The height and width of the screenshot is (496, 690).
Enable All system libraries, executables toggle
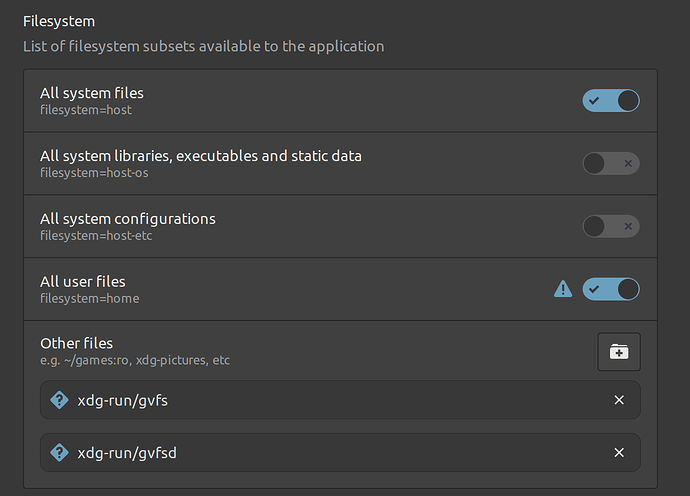(611, 164)
